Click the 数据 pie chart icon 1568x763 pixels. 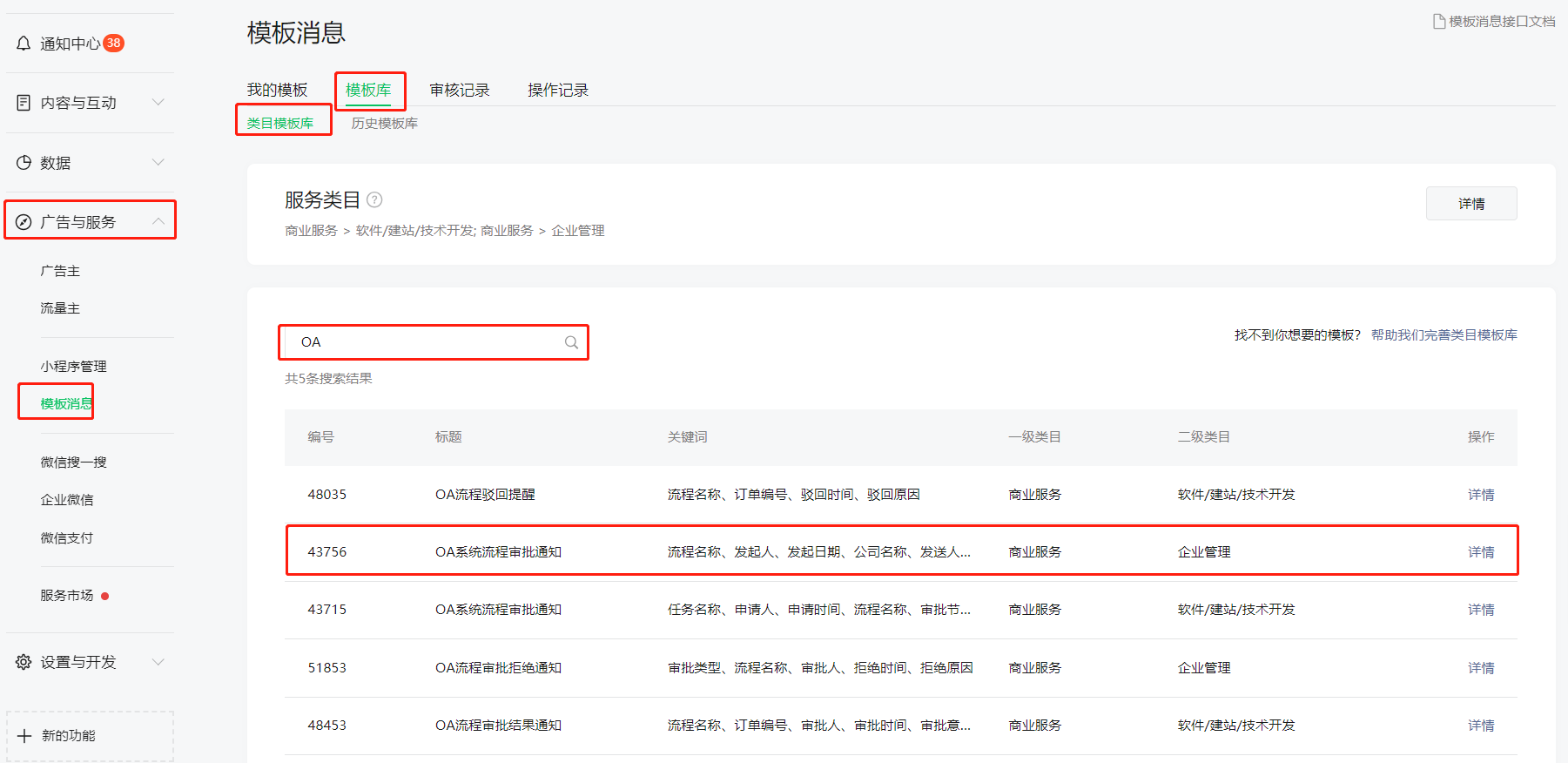point(24,163)
